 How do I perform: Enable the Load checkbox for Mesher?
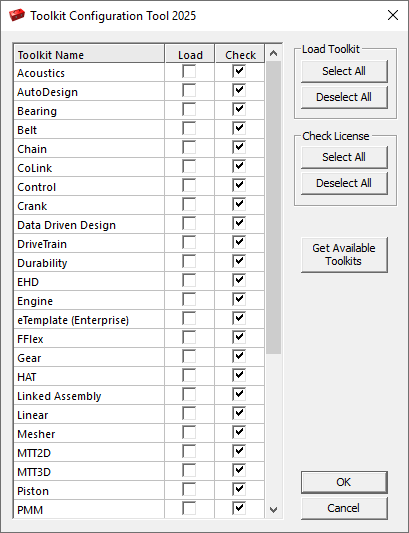click(189, 433)
